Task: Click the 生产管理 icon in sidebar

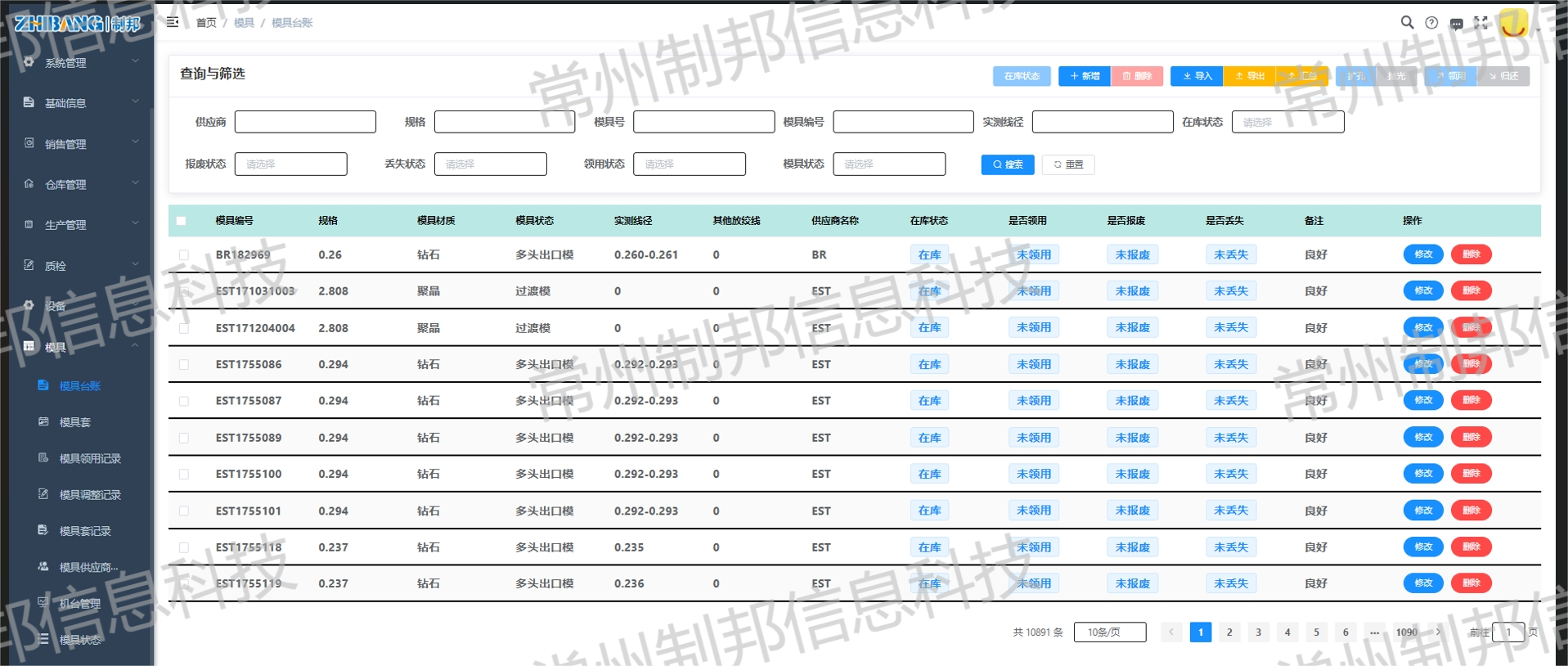Action: point(29,224)
